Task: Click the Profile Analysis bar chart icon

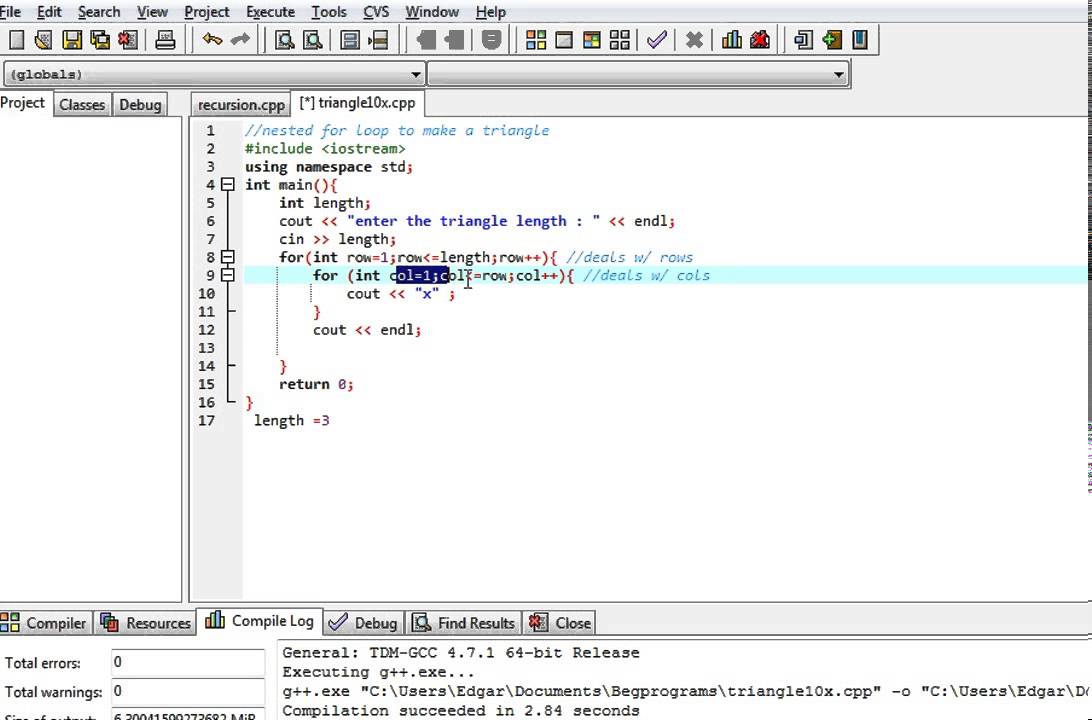Action: point(732,40)
